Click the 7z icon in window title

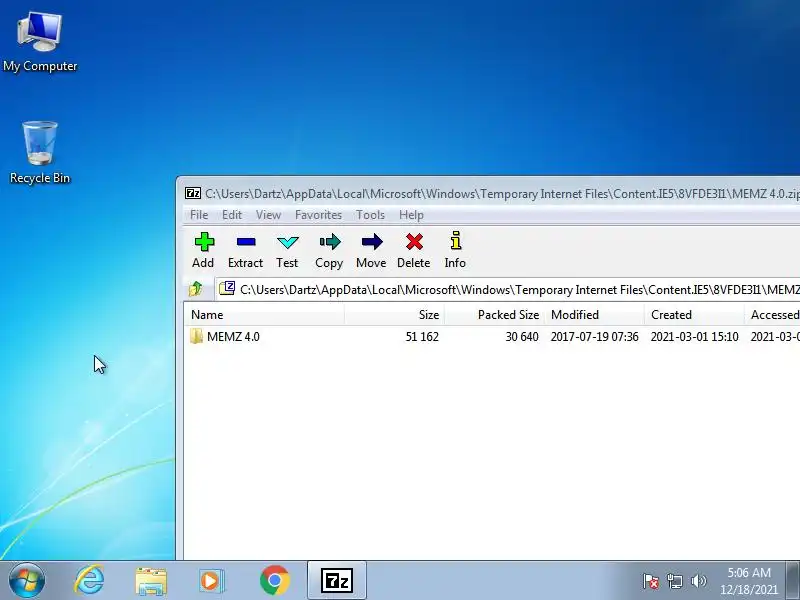pos(193,193)
